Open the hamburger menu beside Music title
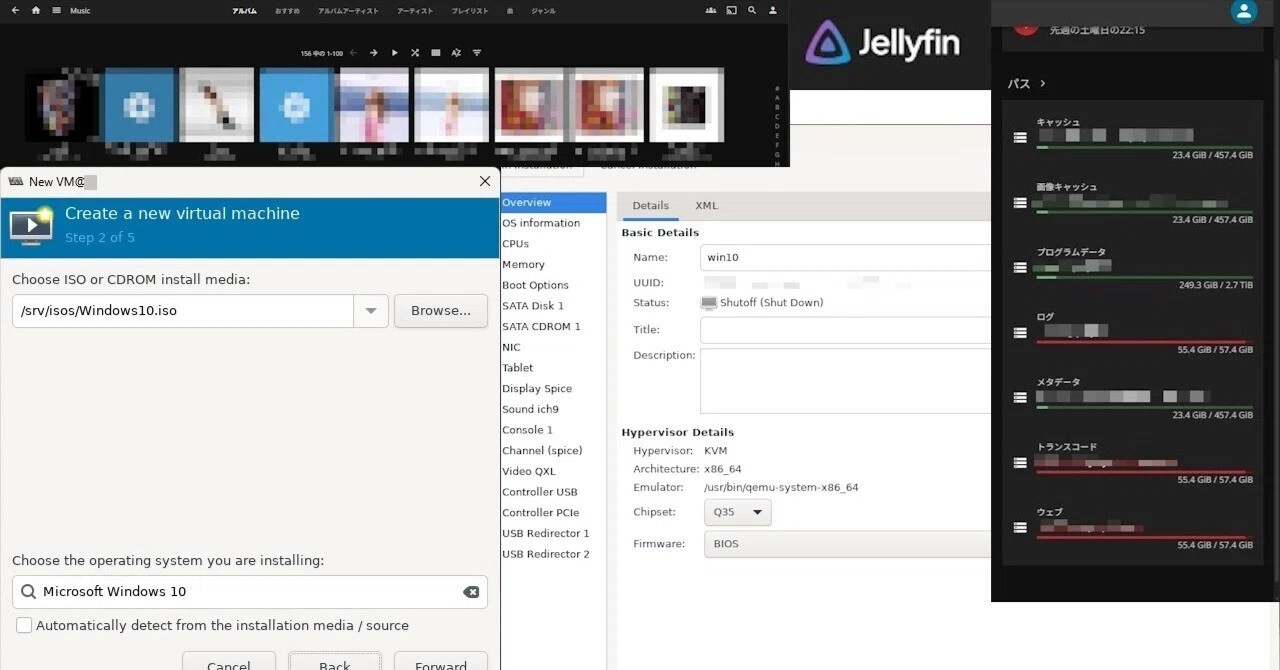This screenshot has height=670, width=1280. click(57, 10)
